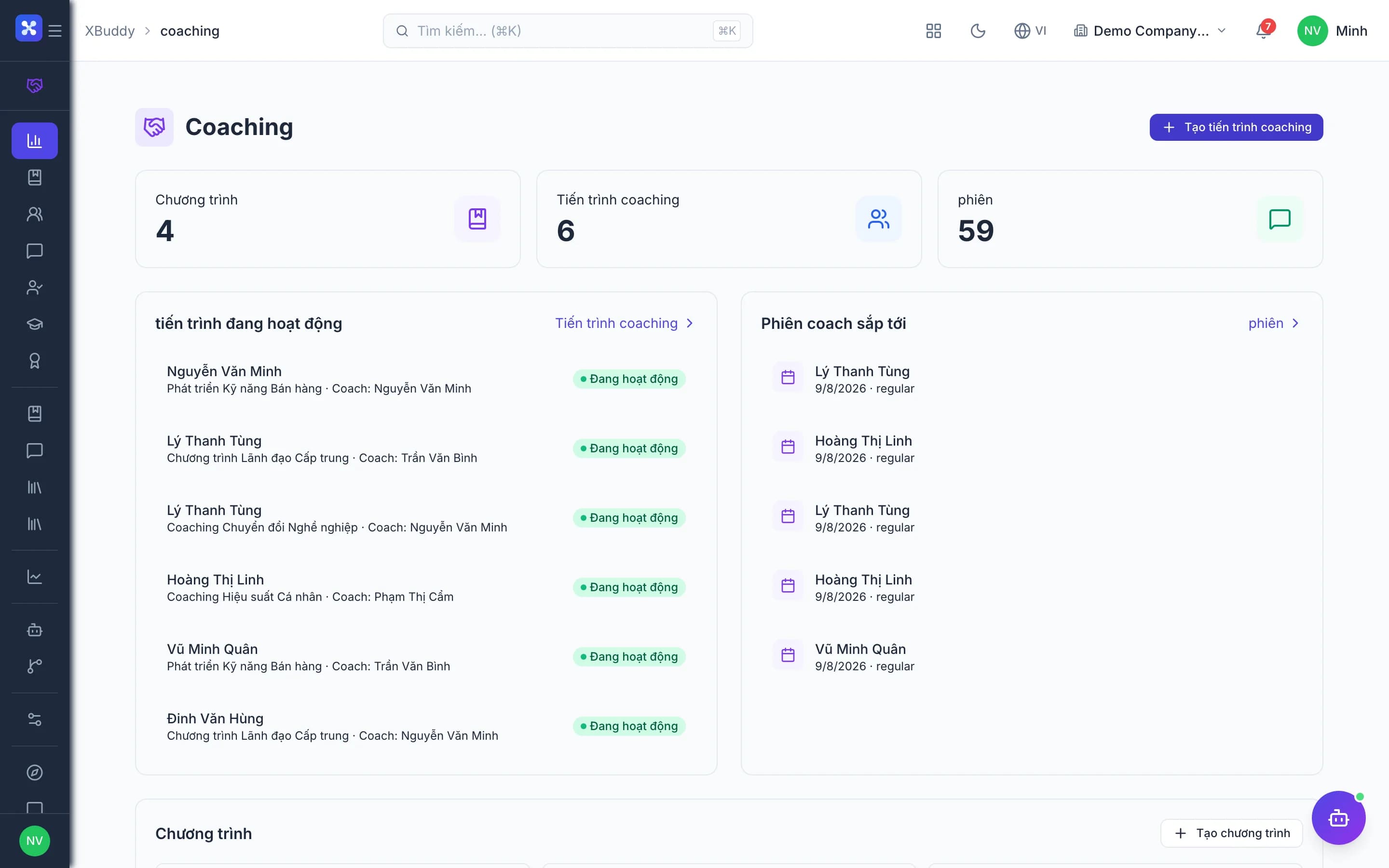Open Vũ Minh Quân Phát triển Kỹ năng row
Viewport: 1389px width, 868px height.
[426, 657]
